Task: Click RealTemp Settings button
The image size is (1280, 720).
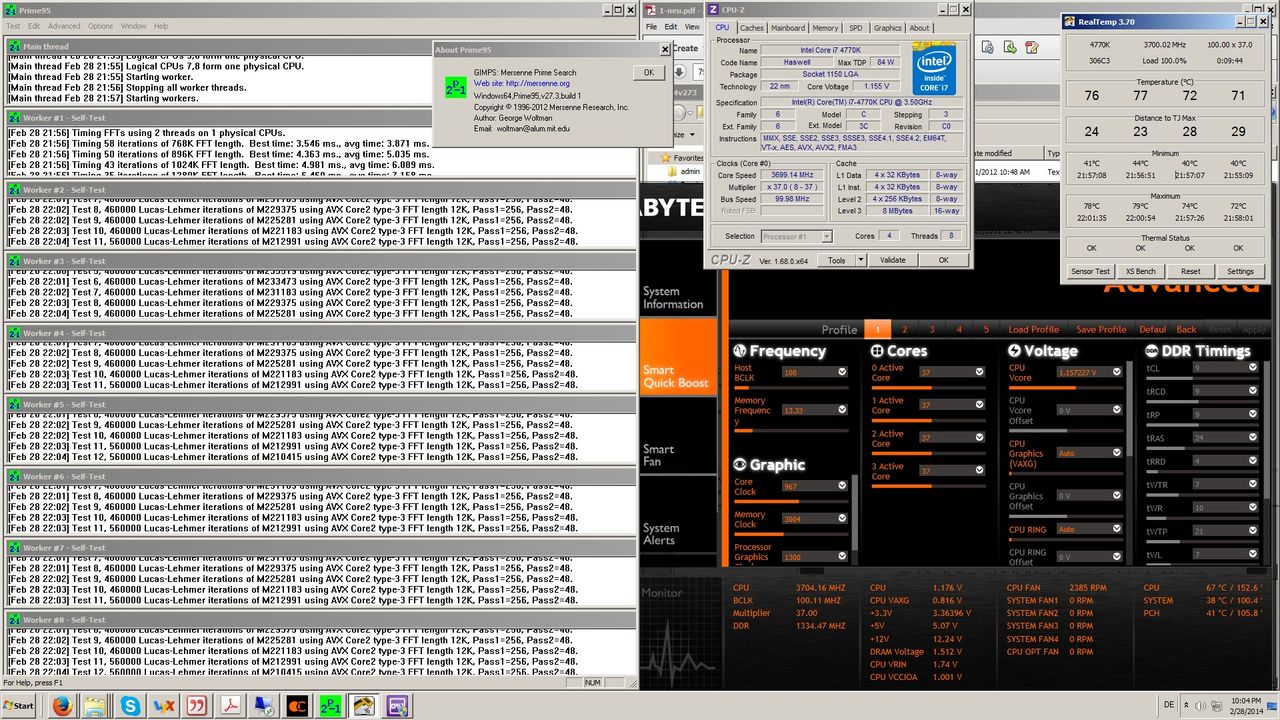Action: [x=1240, y=271]
